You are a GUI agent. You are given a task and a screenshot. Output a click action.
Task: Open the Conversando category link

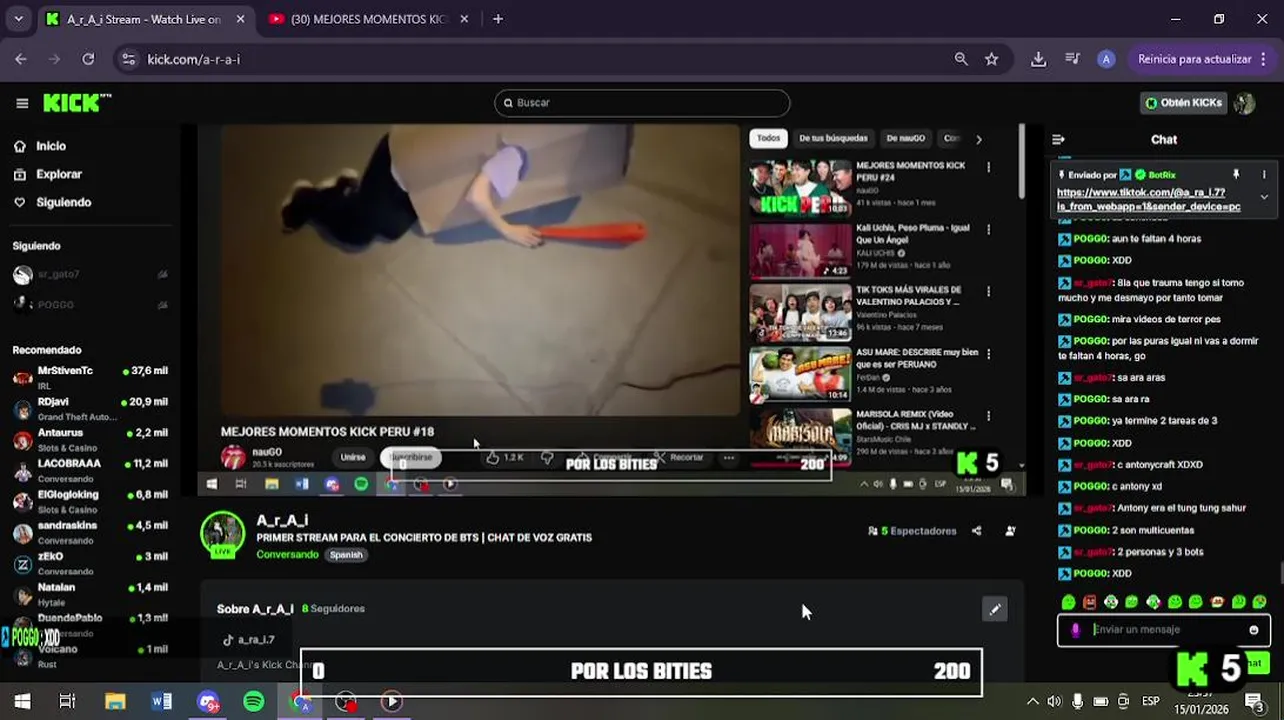(x=287, y=554)
